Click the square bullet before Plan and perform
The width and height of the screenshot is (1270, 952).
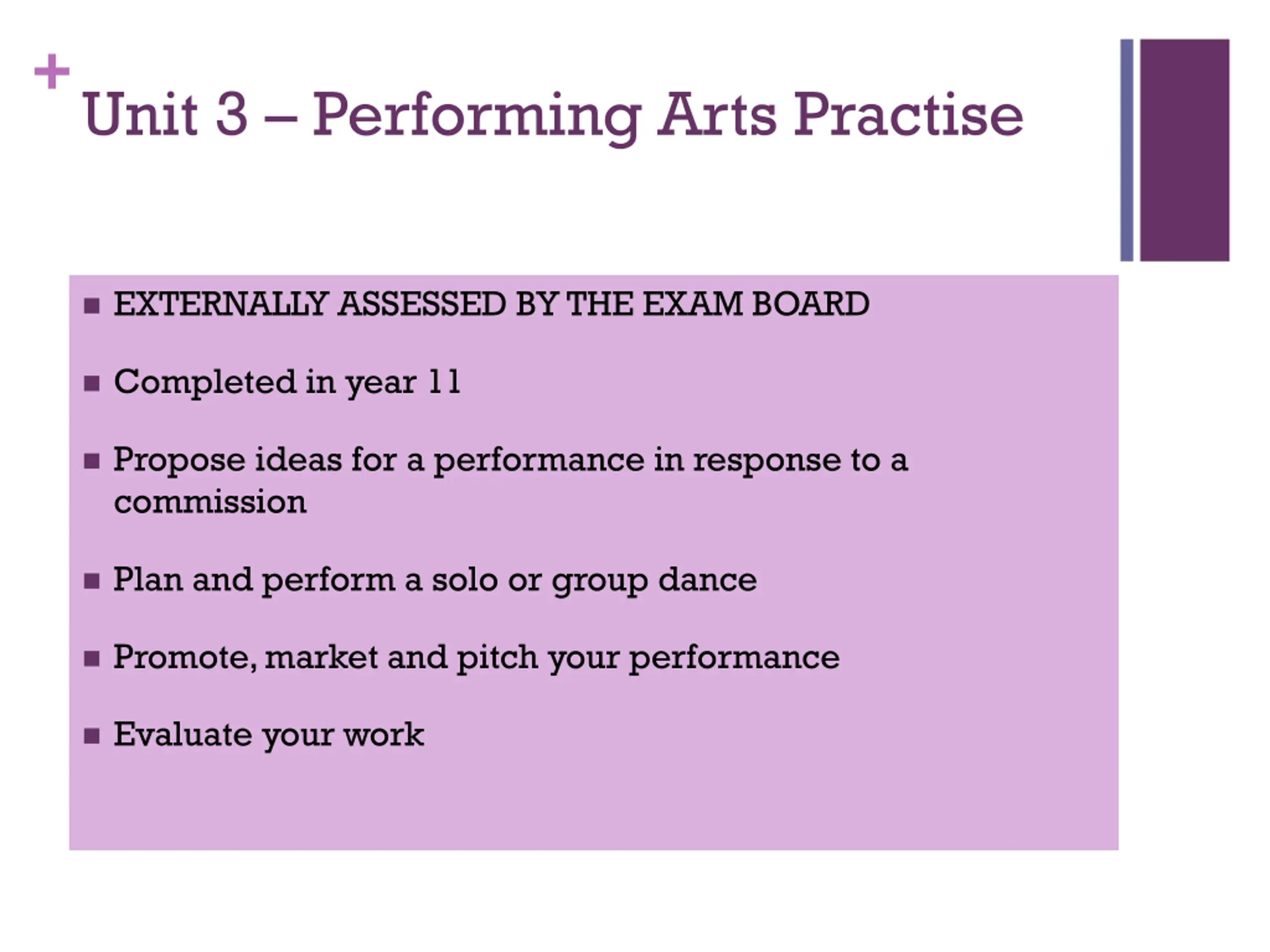pyautogui.click(x=91, y=581)
